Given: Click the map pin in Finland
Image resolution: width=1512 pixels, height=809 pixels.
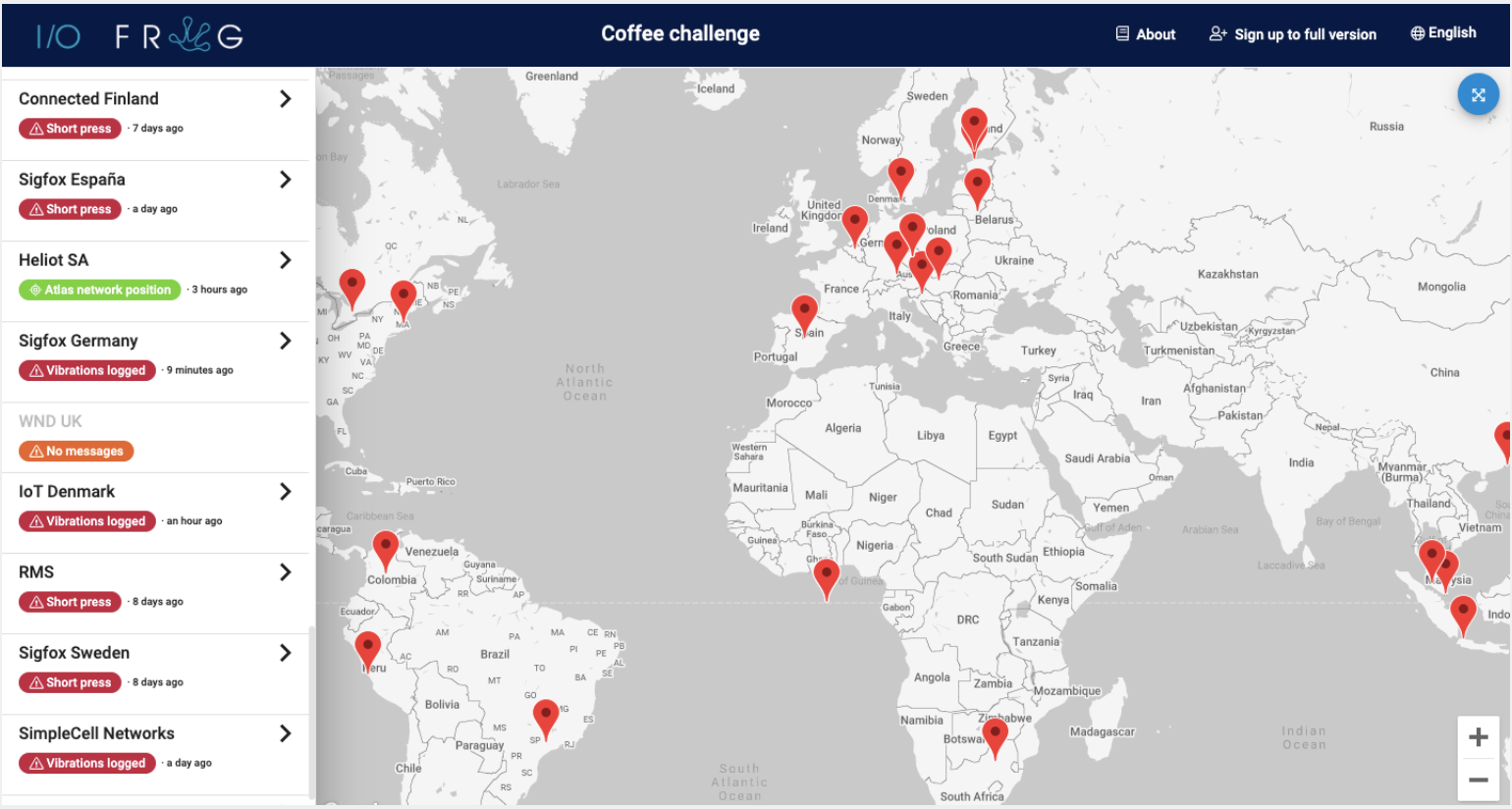Looking at the screenshot, I should pos(974,130).
